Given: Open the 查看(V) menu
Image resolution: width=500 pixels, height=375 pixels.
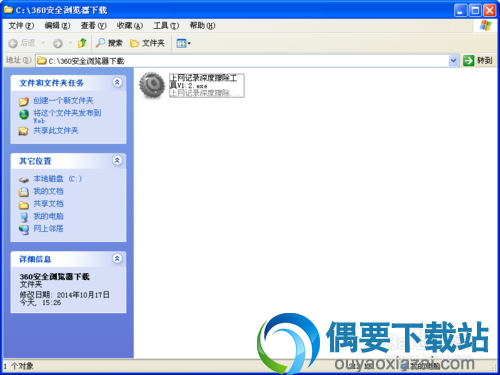Looking at the screenshot, I should click(94, 26).
